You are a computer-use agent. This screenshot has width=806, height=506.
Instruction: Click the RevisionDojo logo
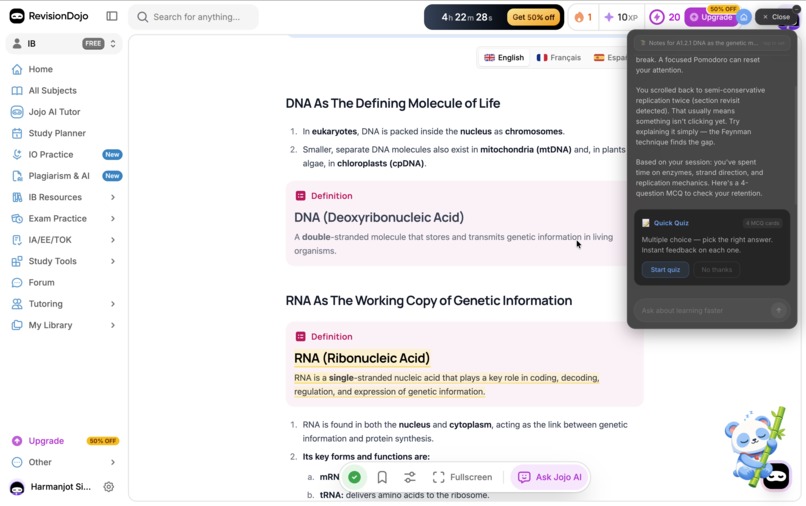[x=49, y=16]
